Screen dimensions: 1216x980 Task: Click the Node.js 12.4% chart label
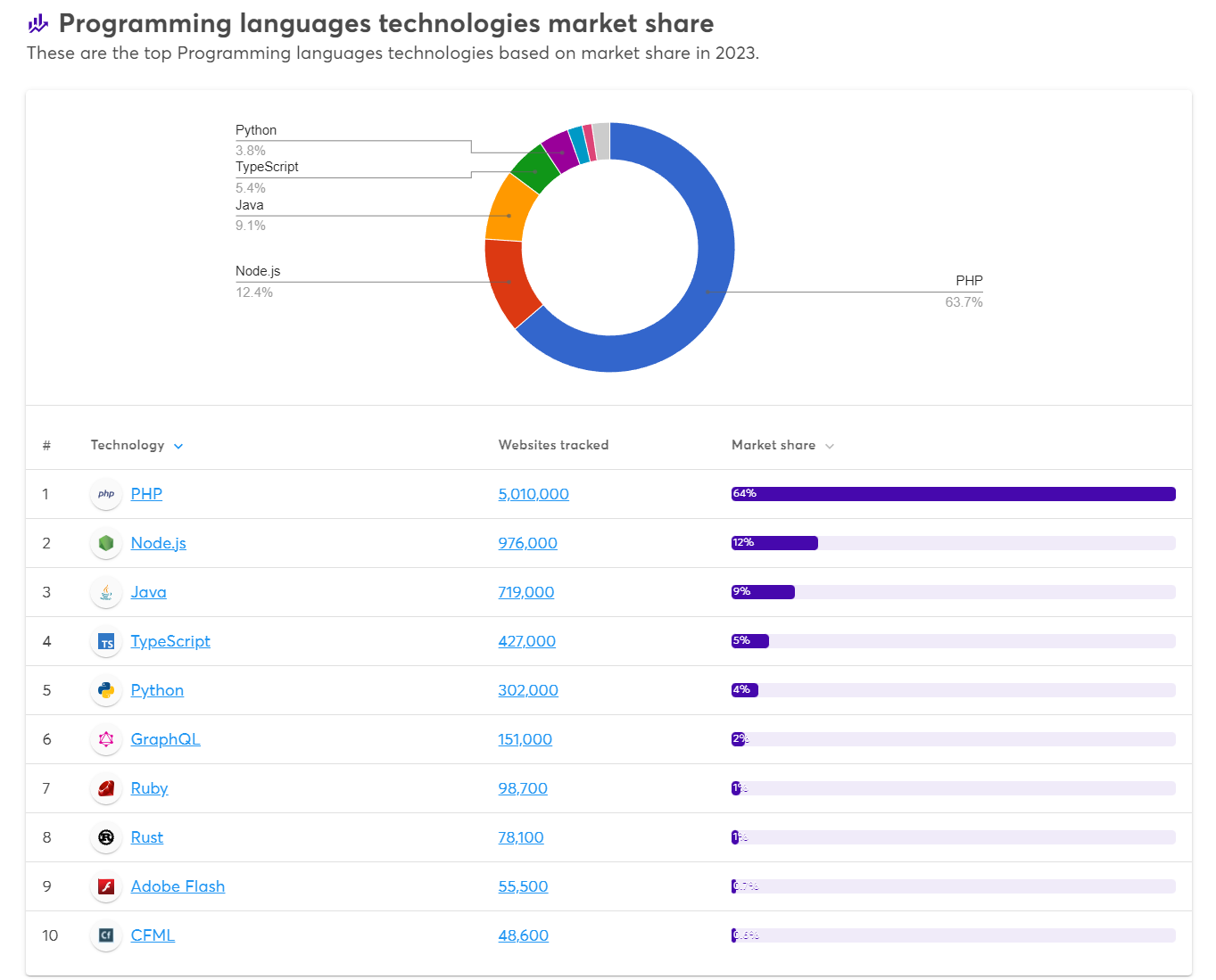tap(258, 282)
